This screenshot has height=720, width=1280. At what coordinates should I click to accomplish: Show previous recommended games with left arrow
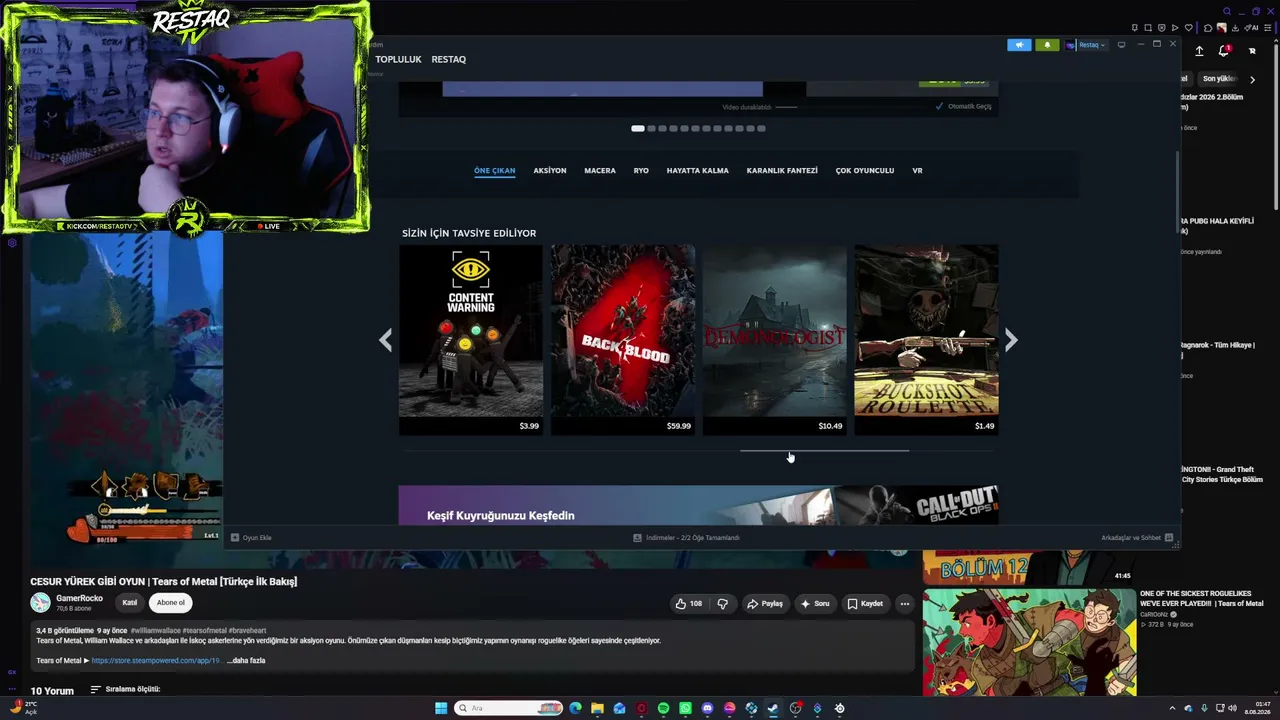(x=386, y=340)
